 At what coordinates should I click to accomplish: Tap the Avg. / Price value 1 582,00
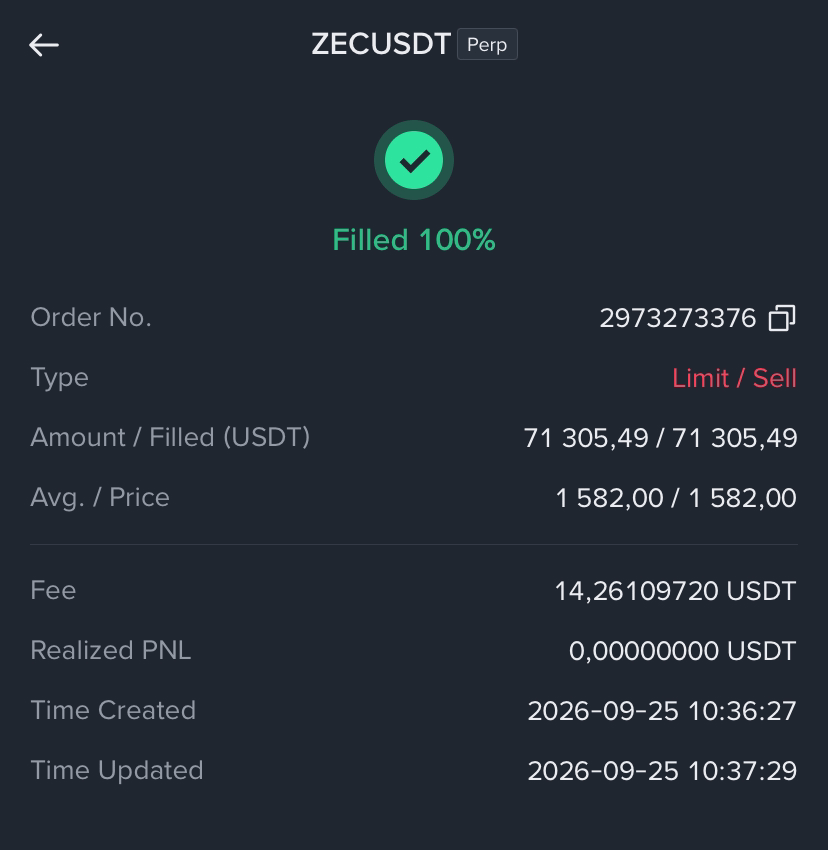[676, 498]
